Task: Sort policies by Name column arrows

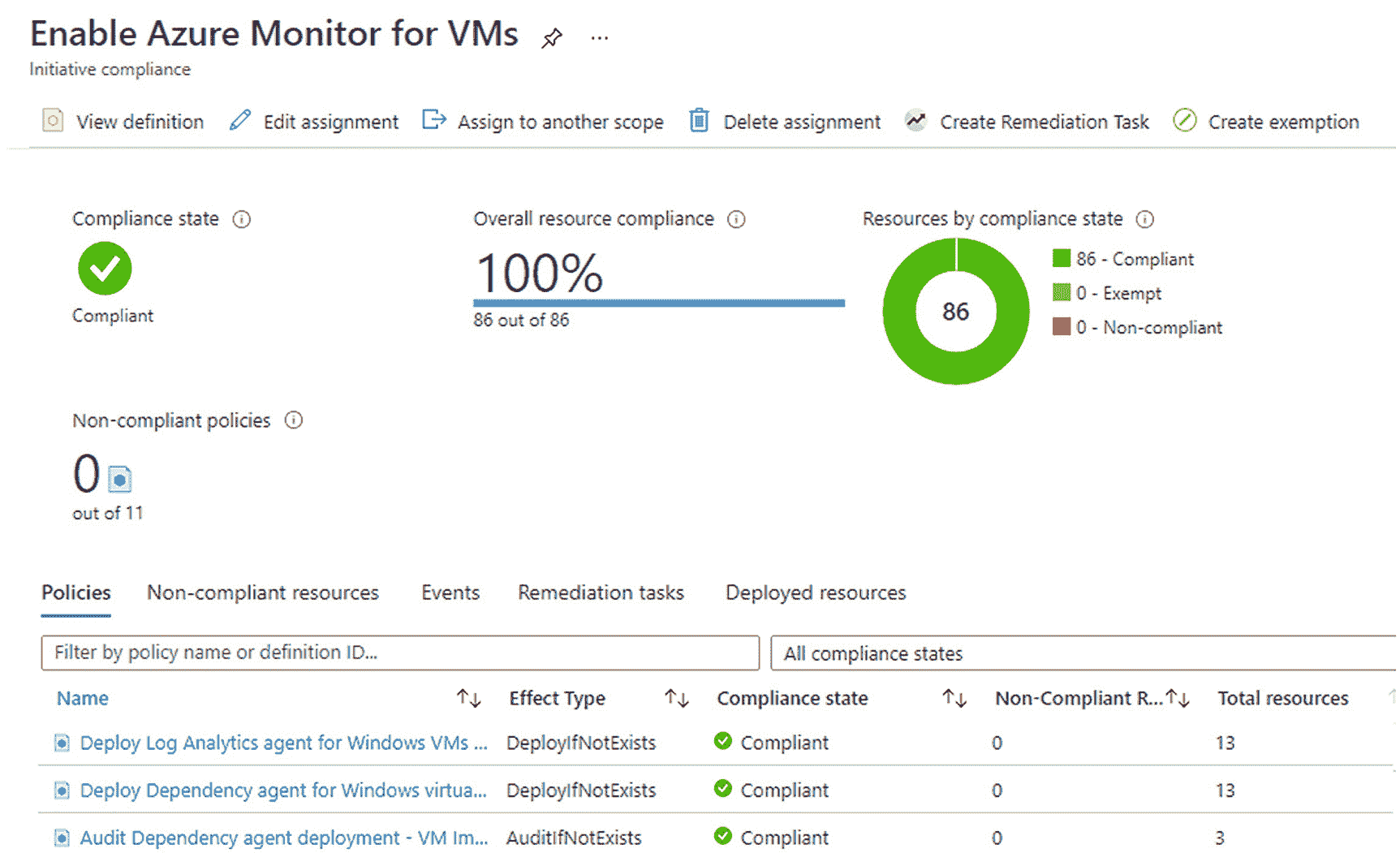Action: [468, 698]
